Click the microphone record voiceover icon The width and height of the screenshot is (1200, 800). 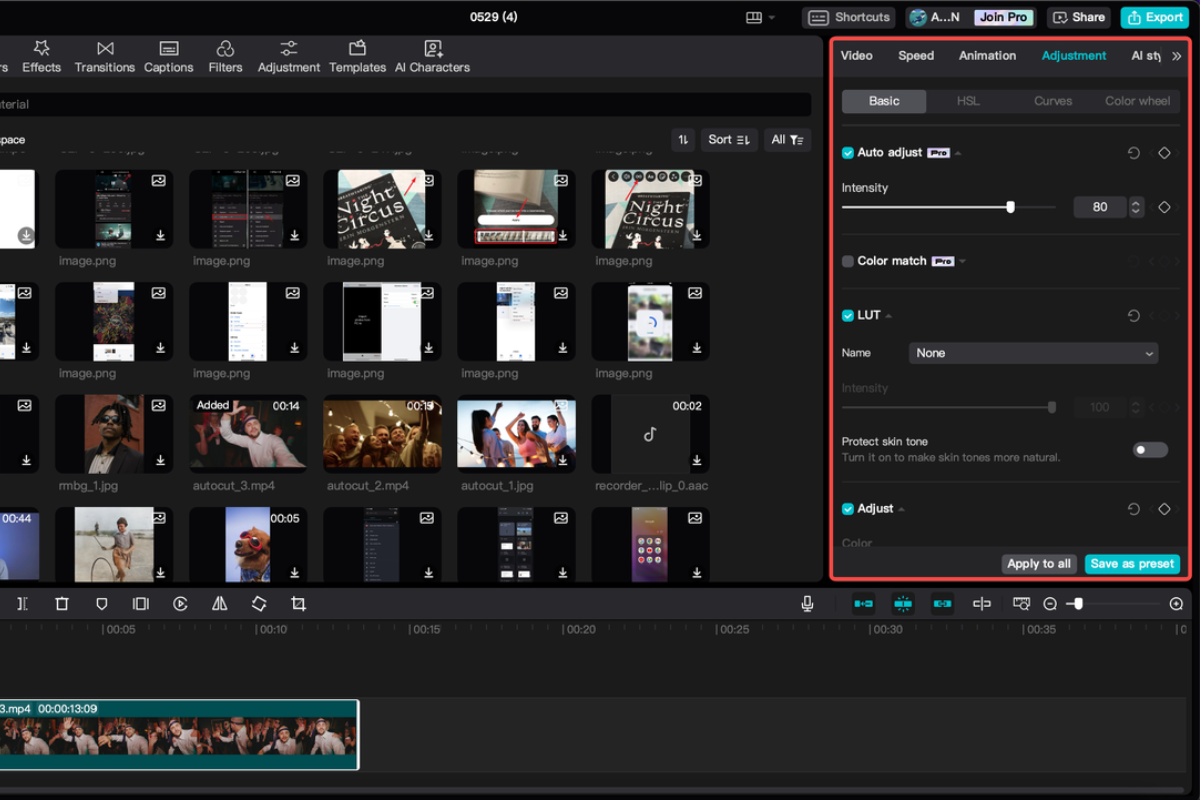807,604
